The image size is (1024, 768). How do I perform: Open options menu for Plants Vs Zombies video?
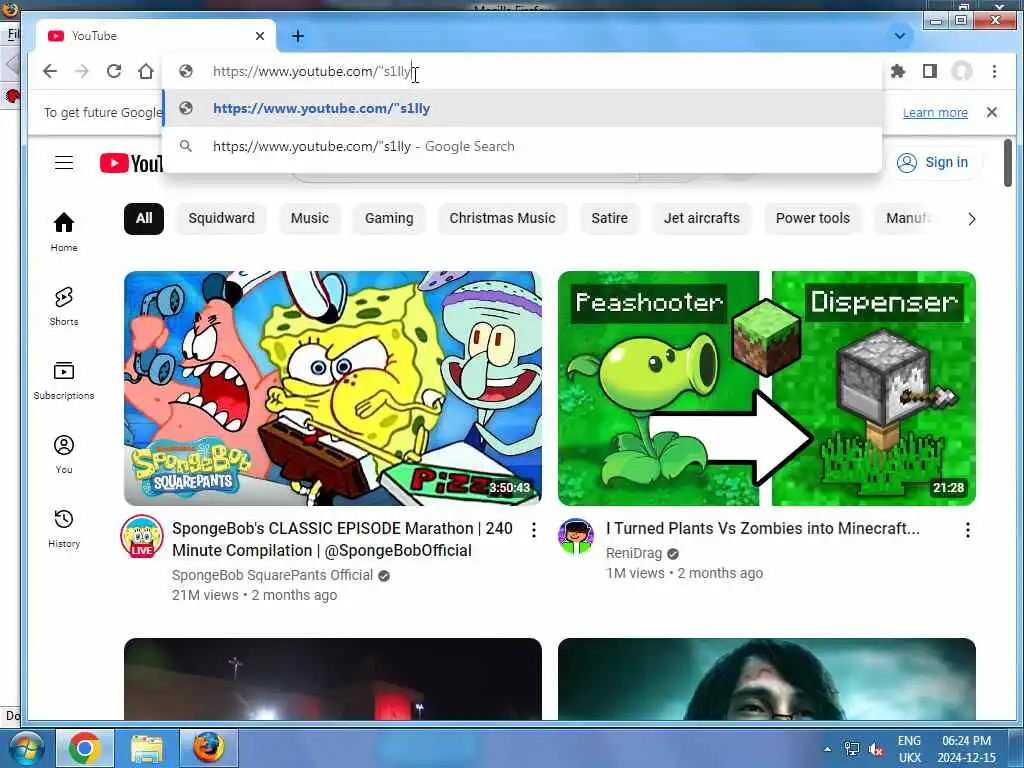[967, 530]
